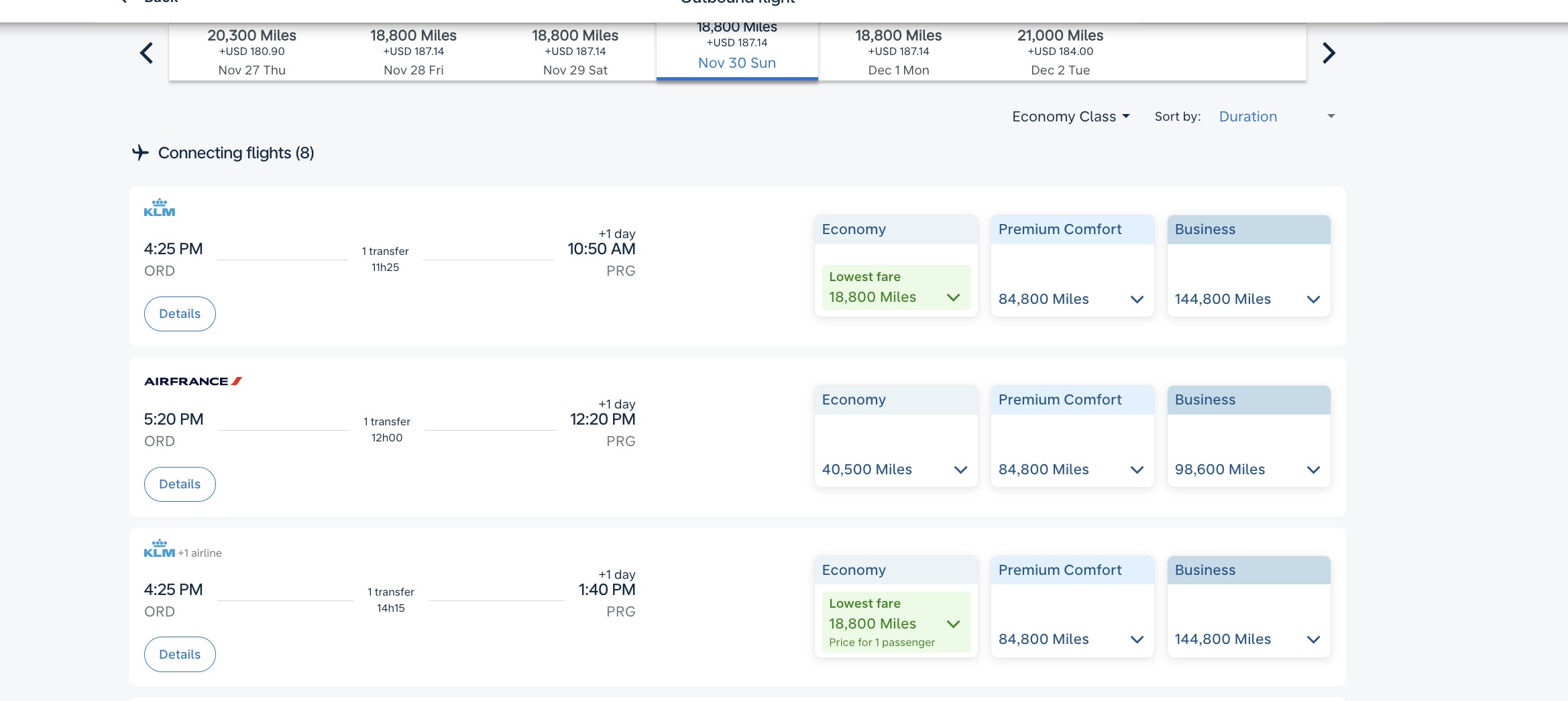Open Details for the 11h25 KLM flight
Screen dimensions: 1568x701
[180, 314]
